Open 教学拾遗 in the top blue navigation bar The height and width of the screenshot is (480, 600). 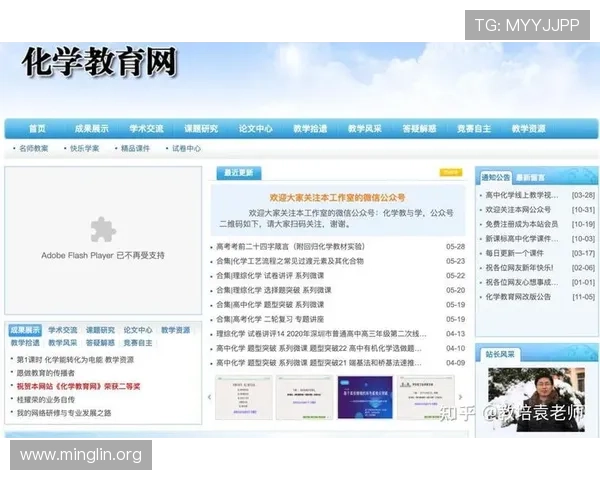310,129
